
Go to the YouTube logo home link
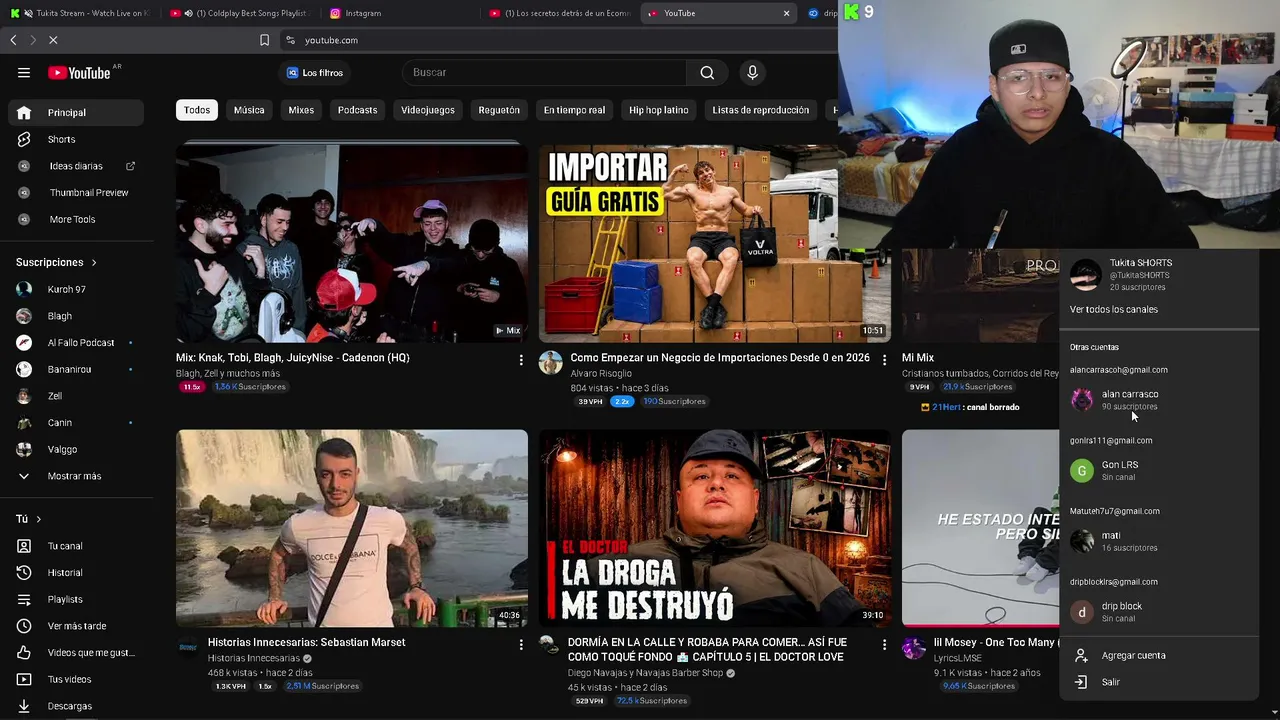pos(80,72)
